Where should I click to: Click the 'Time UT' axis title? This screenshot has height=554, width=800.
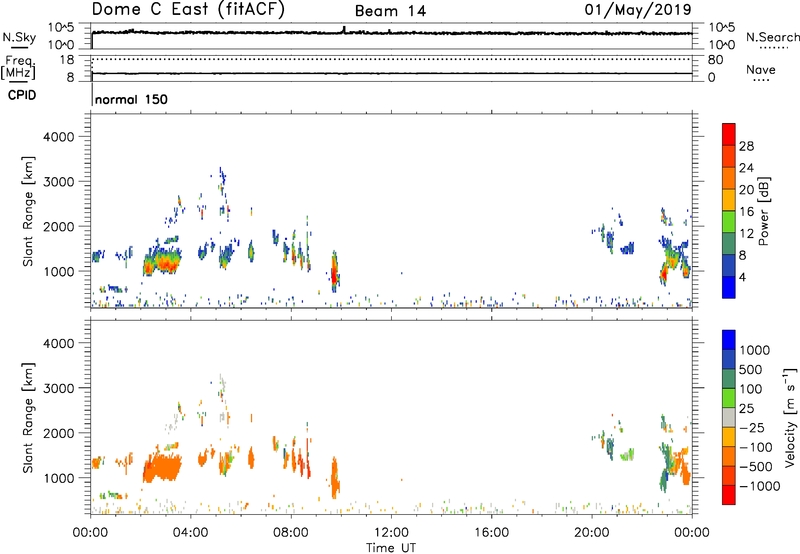[391, 548]
